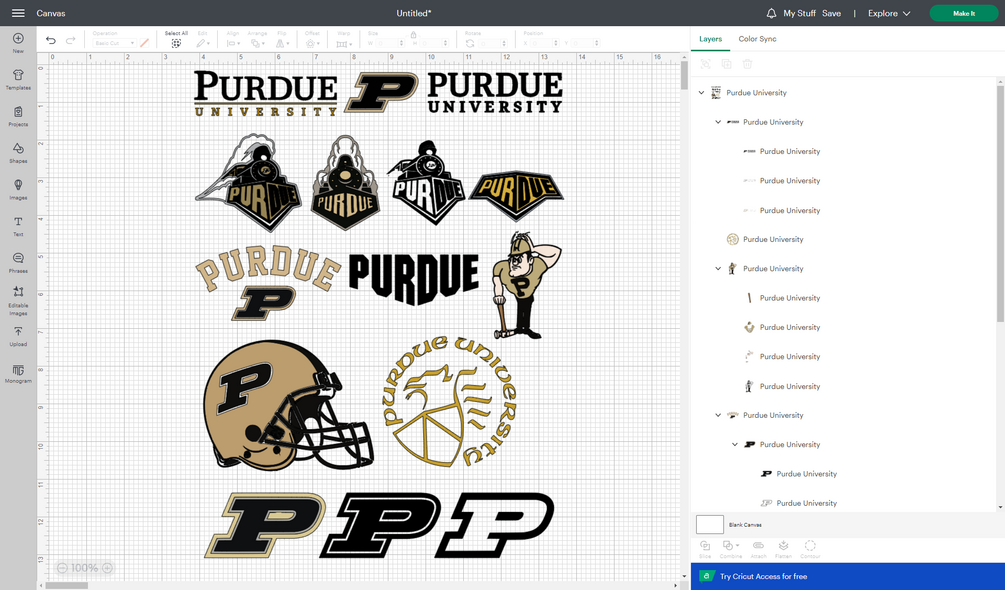Click the Slice tool
The image size is (1005, 590).
[705, 549]
